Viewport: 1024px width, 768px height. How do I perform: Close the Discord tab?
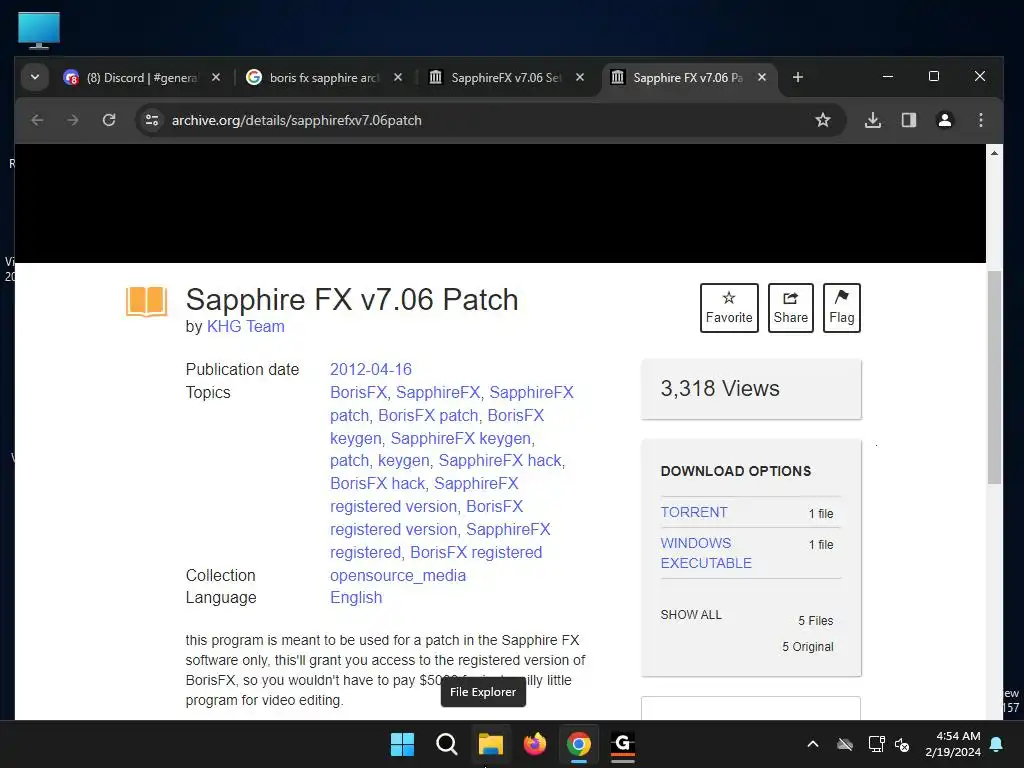pos(216,77)
